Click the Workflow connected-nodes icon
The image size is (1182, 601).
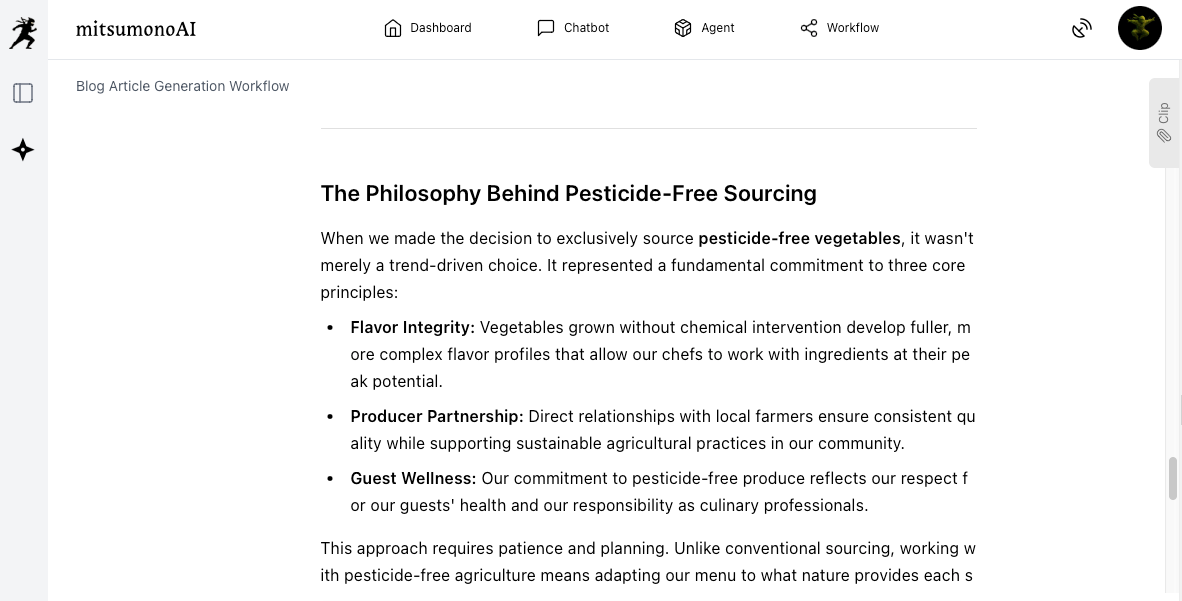click(x=809, y=28)
